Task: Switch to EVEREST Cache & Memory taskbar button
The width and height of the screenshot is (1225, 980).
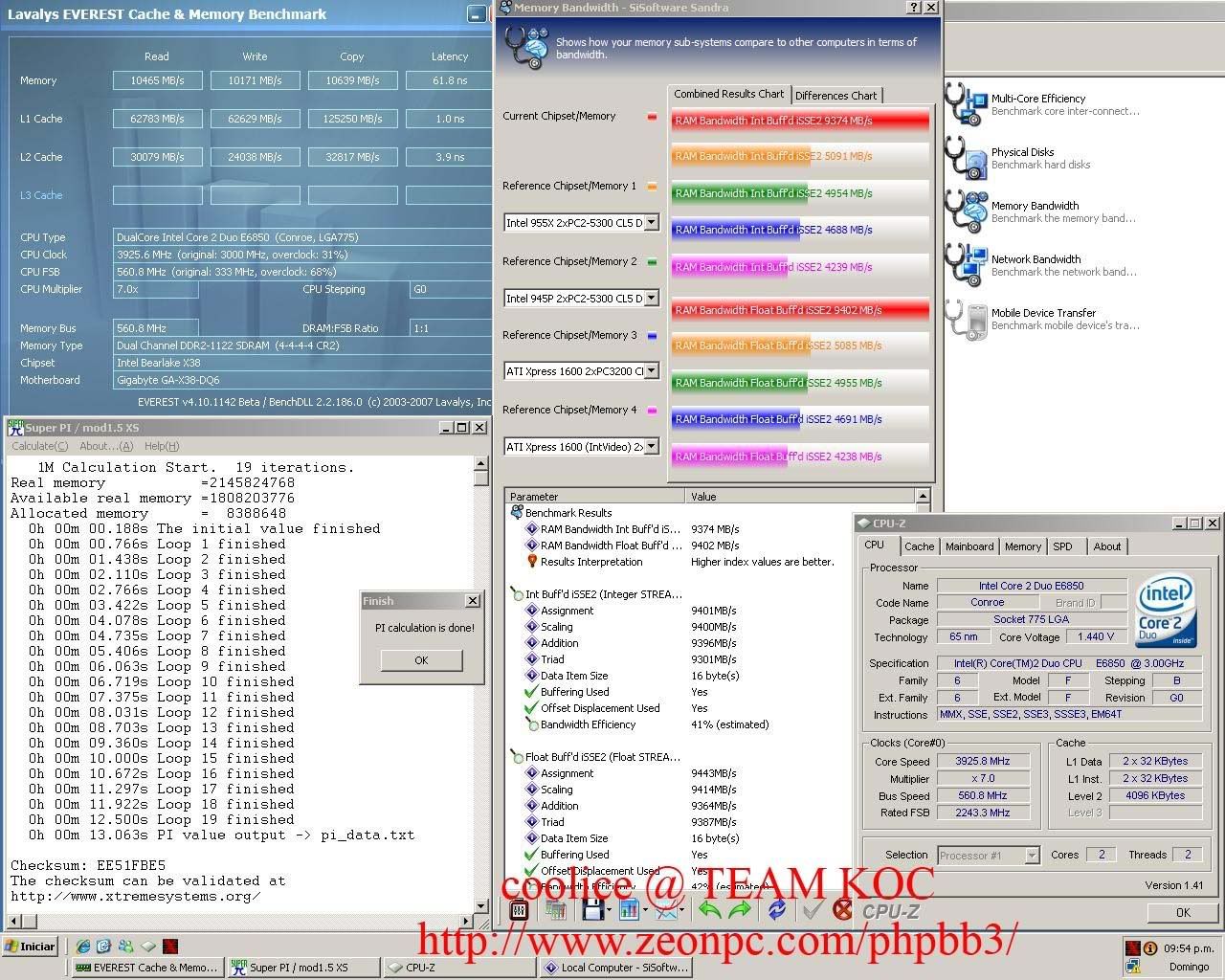Action: click(x=149, y=968)
